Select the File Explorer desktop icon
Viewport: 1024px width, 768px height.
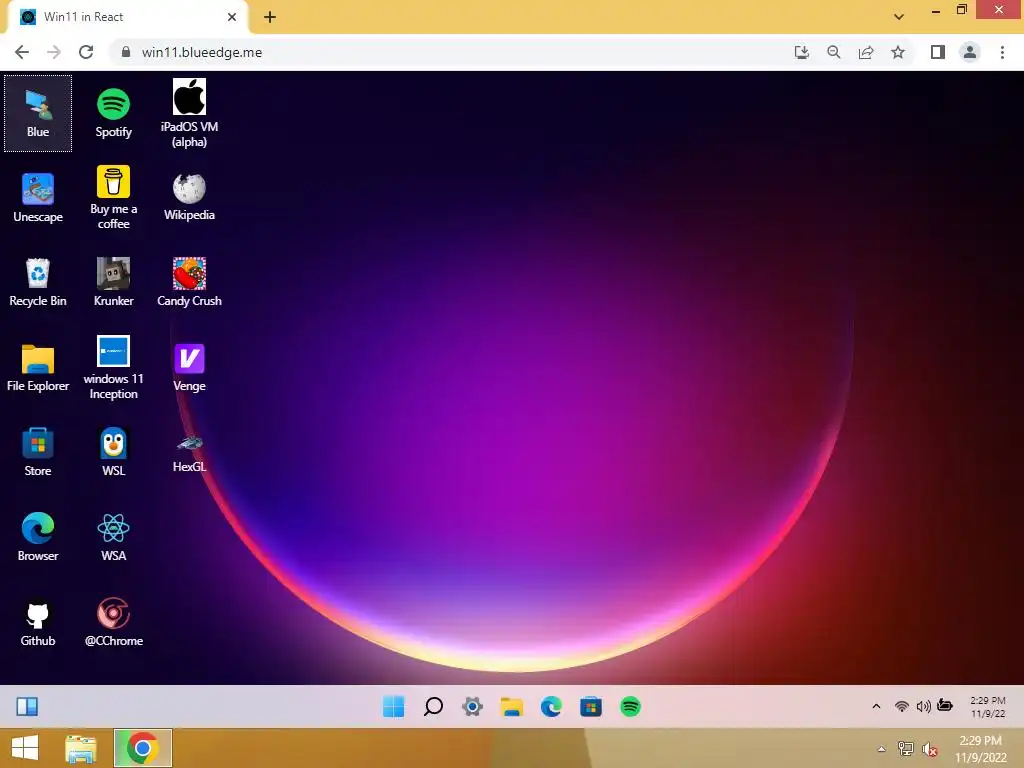click(38, 368)
